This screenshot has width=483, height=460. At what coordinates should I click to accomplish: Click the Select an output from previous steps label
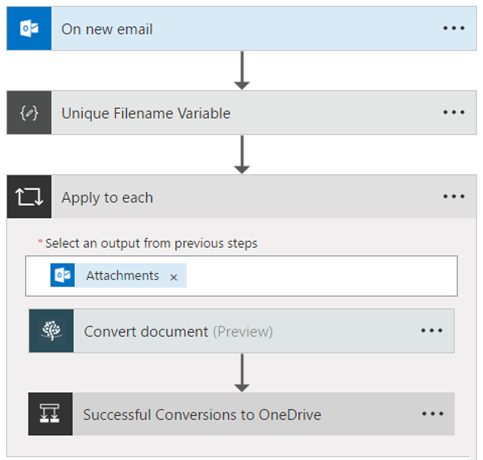[x=151, y=243]
